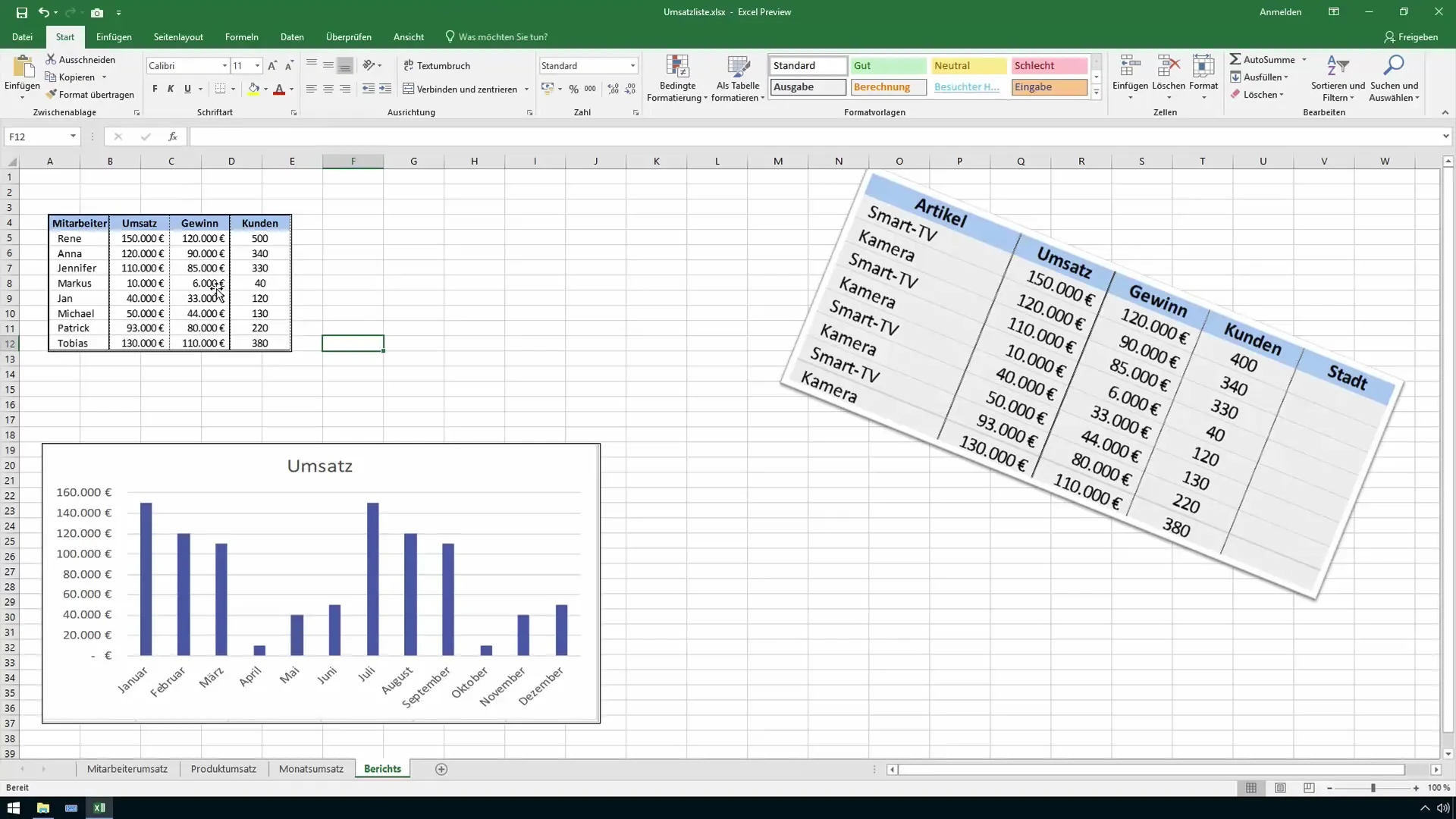Click the insert function fx icon

coord(173,136)
